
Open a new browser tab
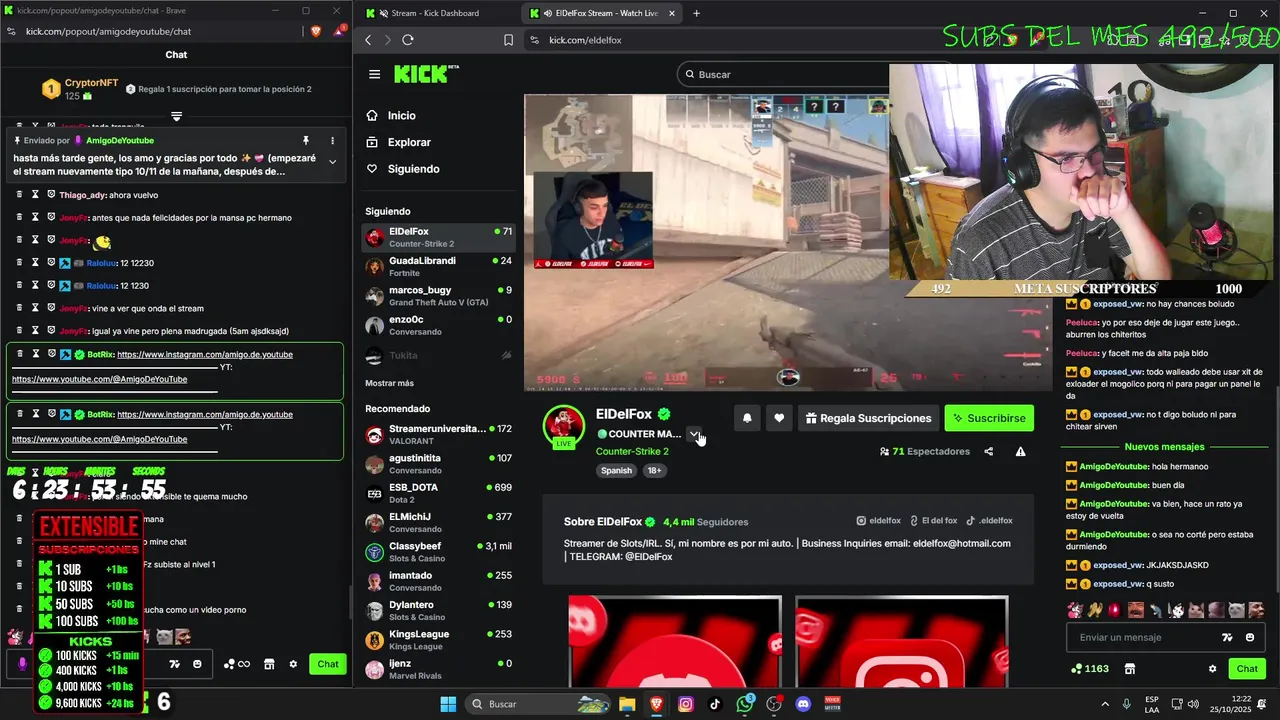[696, 13]
